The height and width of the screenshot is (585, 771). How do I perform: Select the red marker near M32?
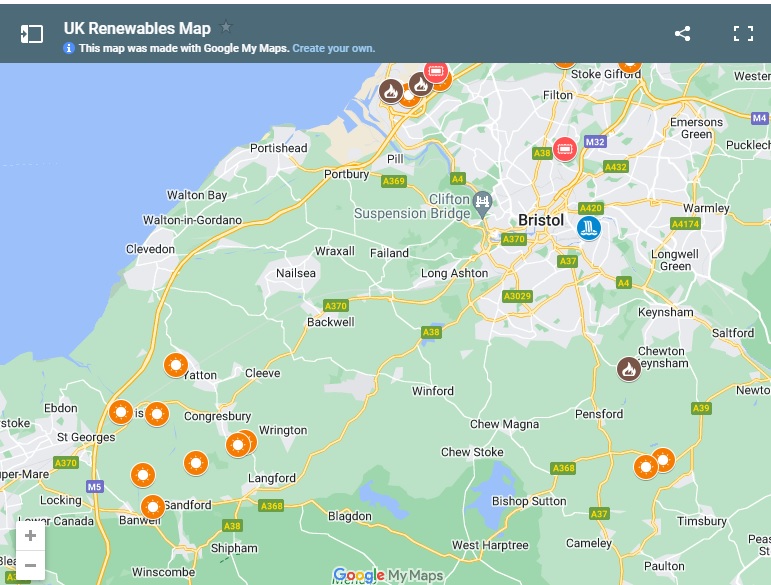(x=565, y=150)
